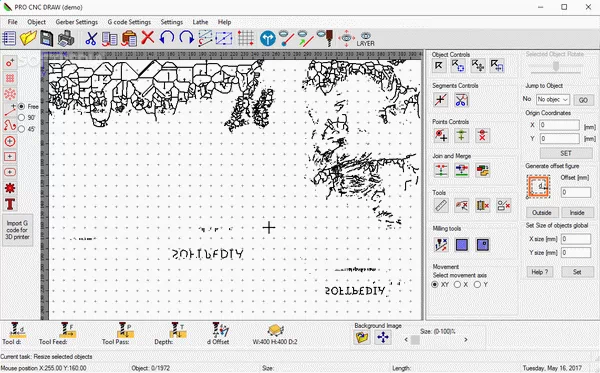Open the Jump to Object dropdown
This screenshot has width=600, height=373.
click(553, 99)
